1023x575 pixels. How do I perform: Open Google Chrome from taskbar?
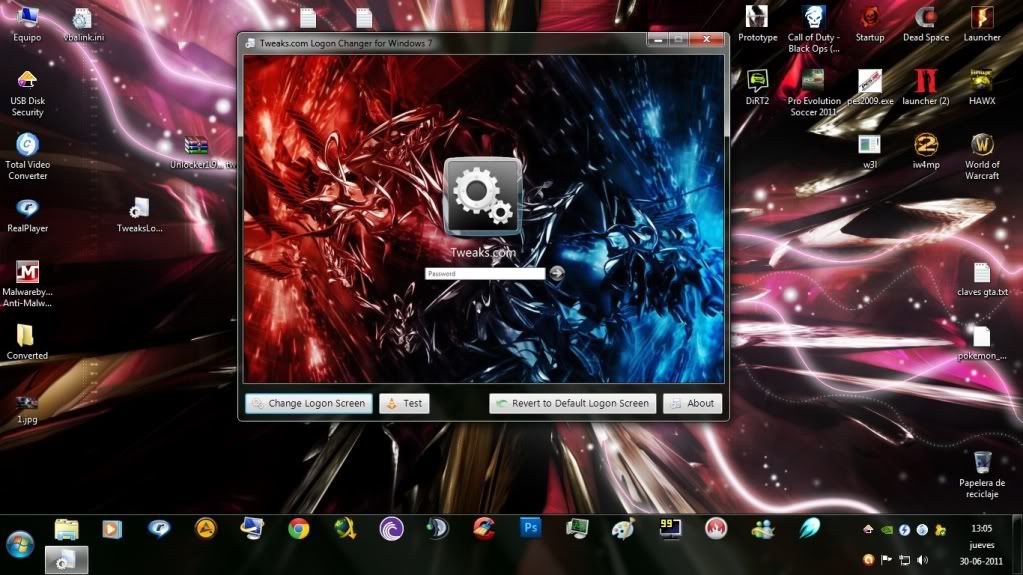tap(298, 529)
